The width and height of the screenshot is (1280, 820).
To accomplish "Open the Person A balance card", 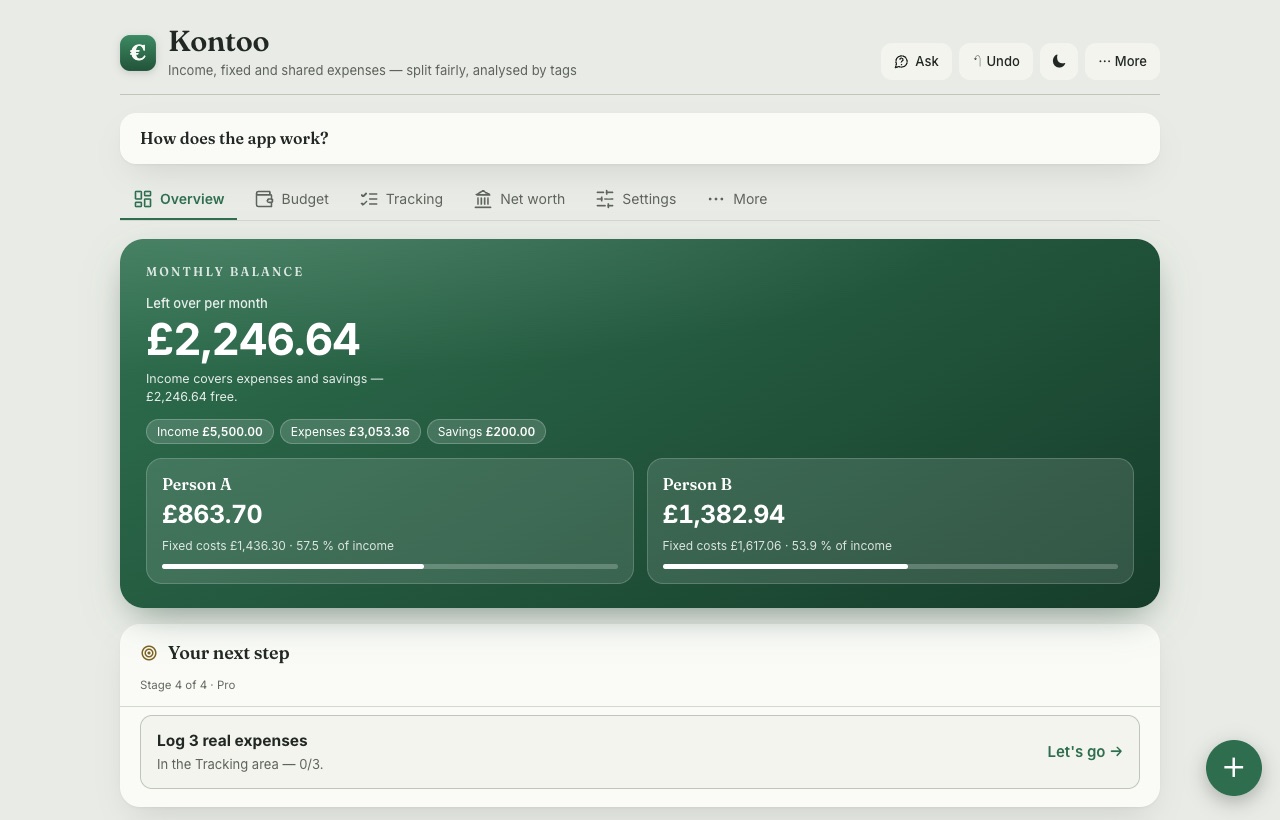I will [390, 521].
